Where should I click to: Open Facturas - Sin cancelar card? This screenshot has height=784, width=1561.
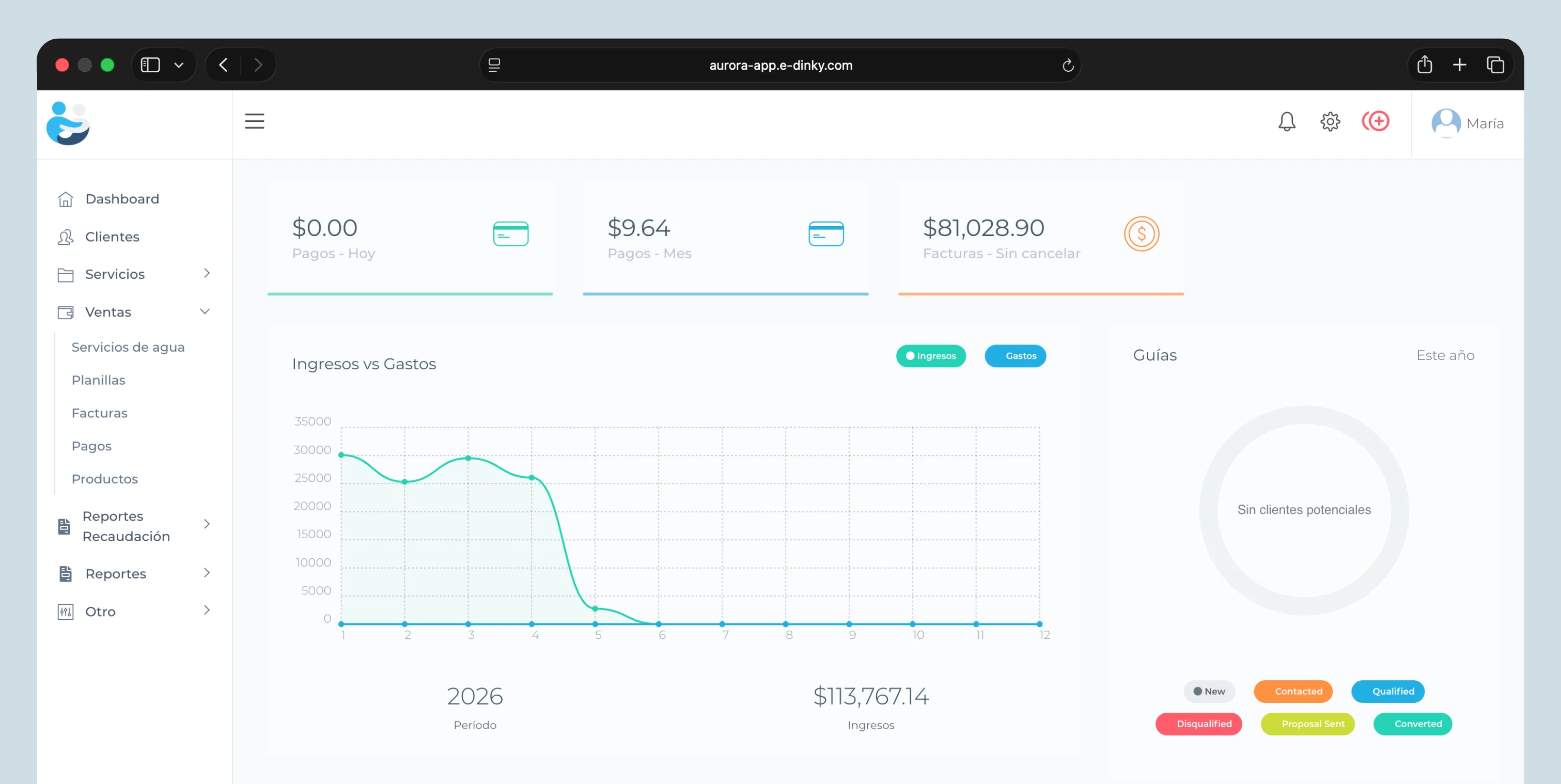tap(1040, 238)
